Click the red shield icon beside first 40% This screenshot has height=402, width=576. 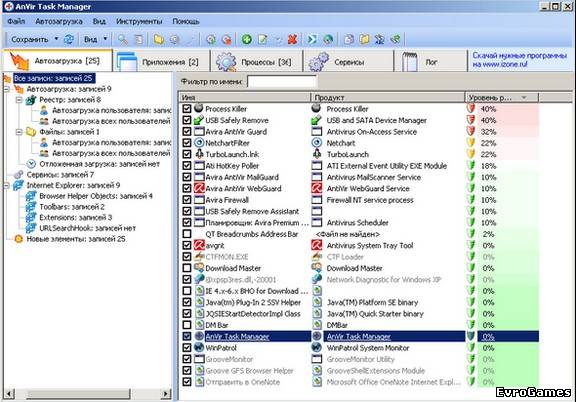coord(471,108)
